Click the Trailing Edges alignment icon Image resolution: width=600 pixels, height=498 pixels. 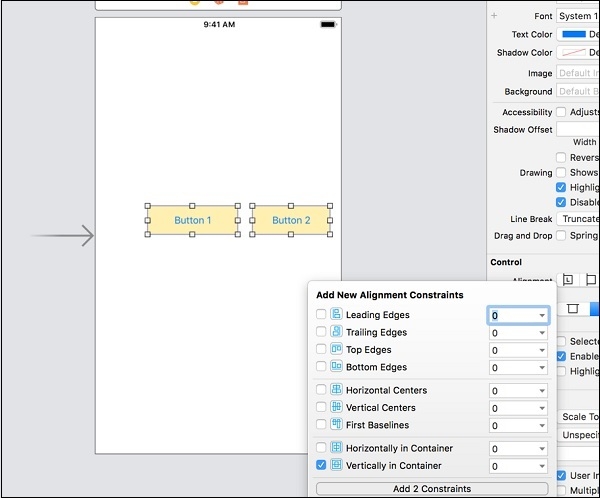tap(336, 331)
